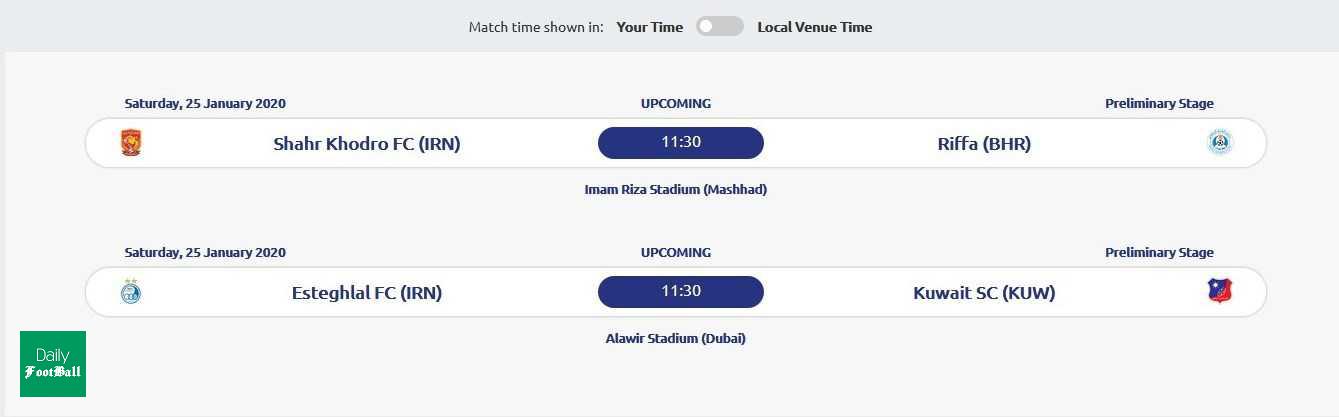Click Preliminary Stage label above Riffa match
Screen dimensions: 1339x417
click(1159, 103)
